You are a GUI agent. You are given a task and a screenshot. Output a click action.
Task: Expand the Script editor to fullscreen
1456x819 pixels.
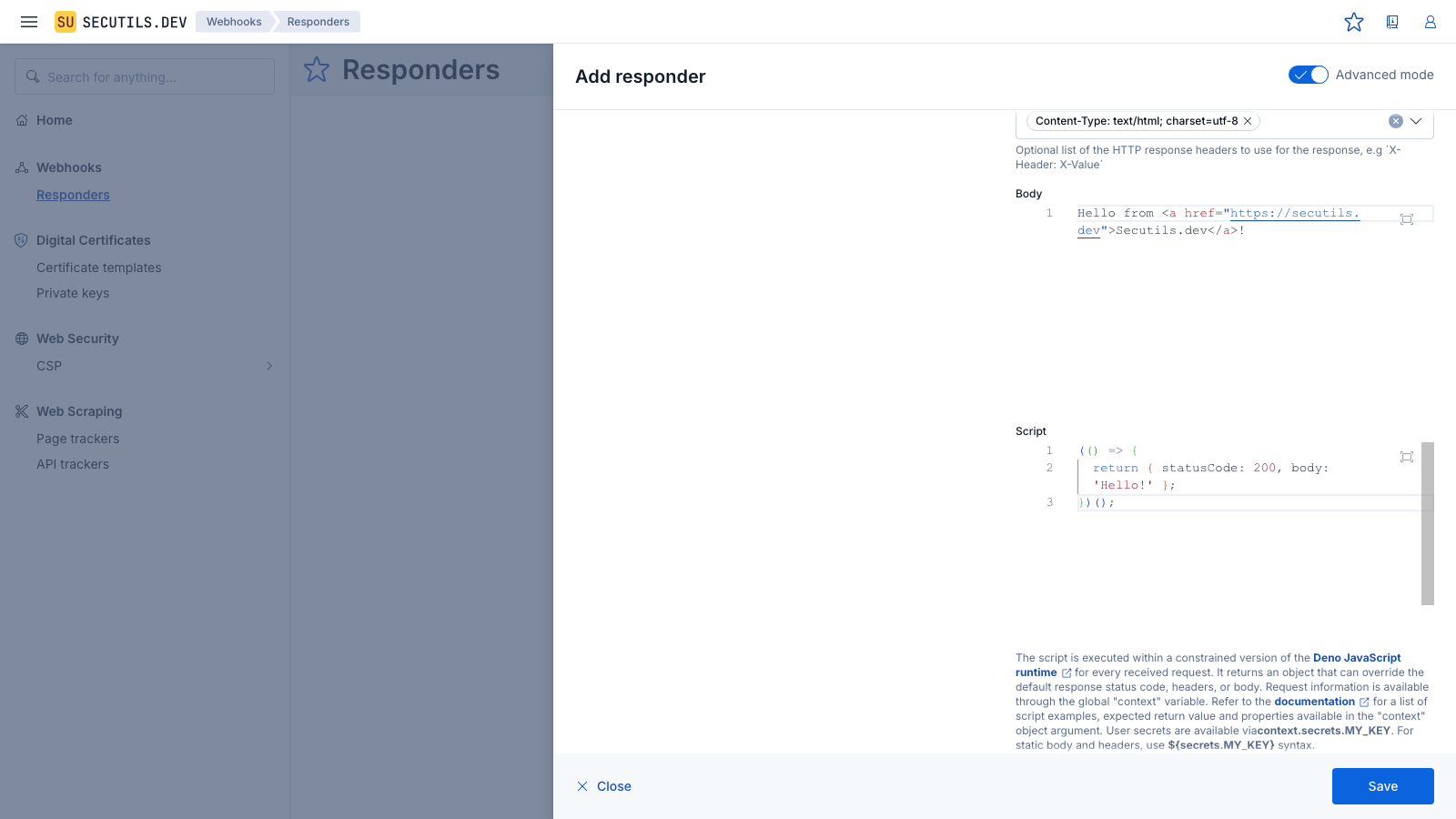coord(1407,457)
